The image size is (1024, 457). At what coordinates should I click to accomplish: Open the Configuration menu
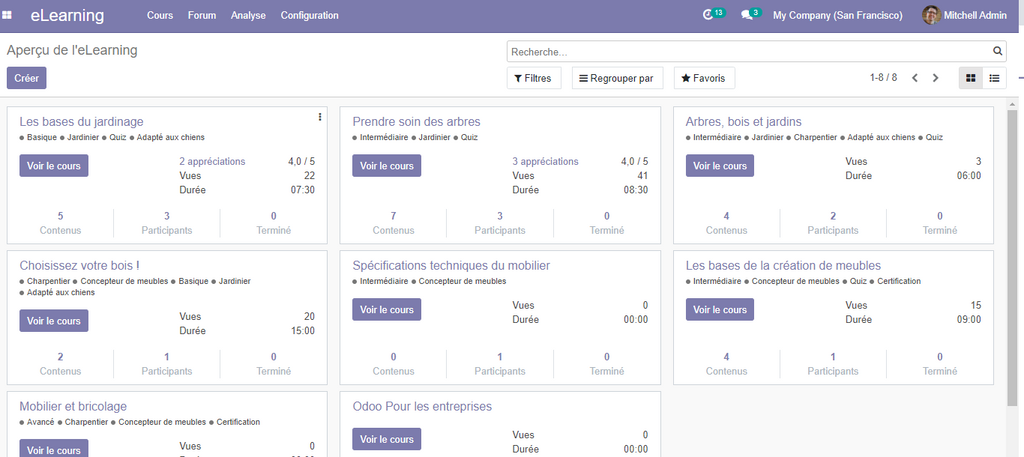point(309,15)
